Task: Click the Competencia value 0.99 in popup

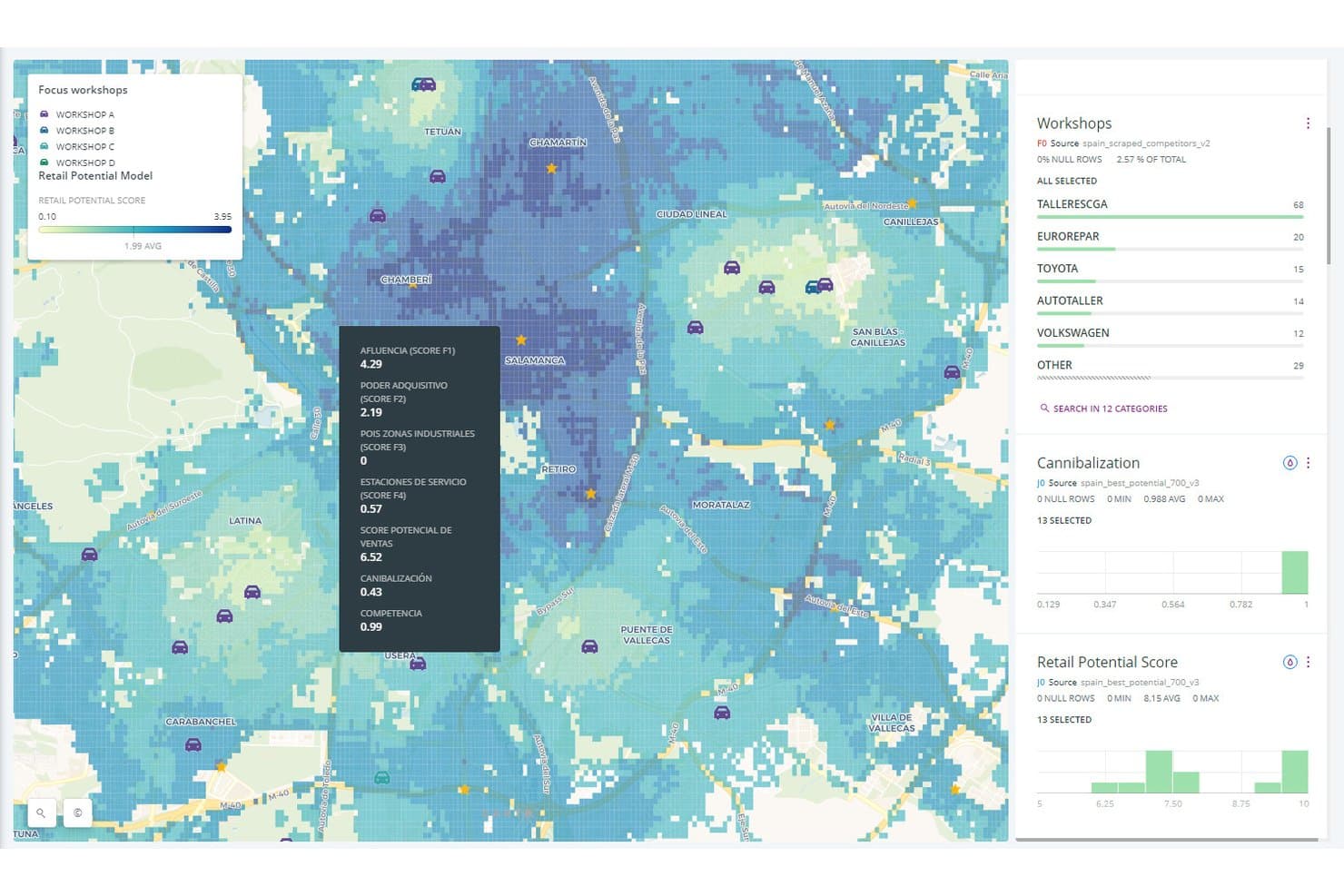Action: point(371,626)
